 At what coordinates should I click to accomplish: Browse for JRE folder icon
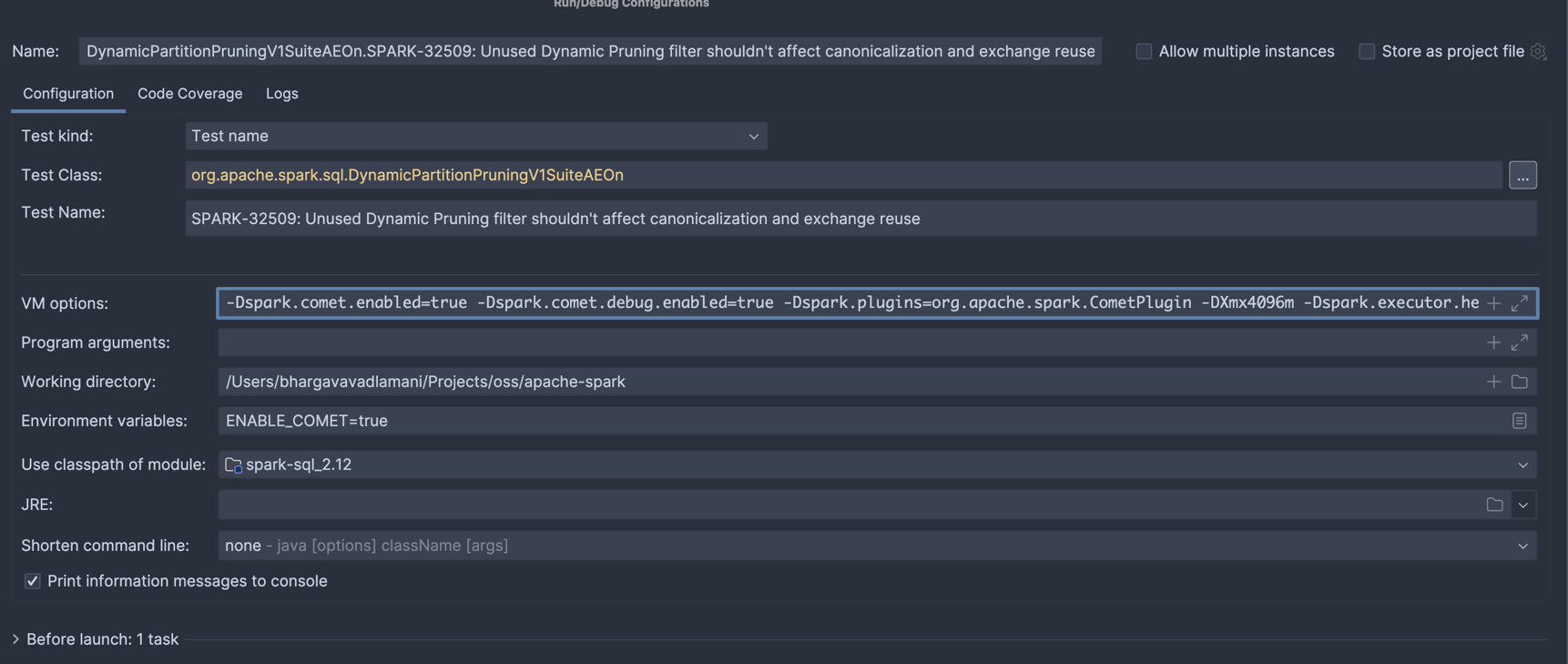point(1494,505)
